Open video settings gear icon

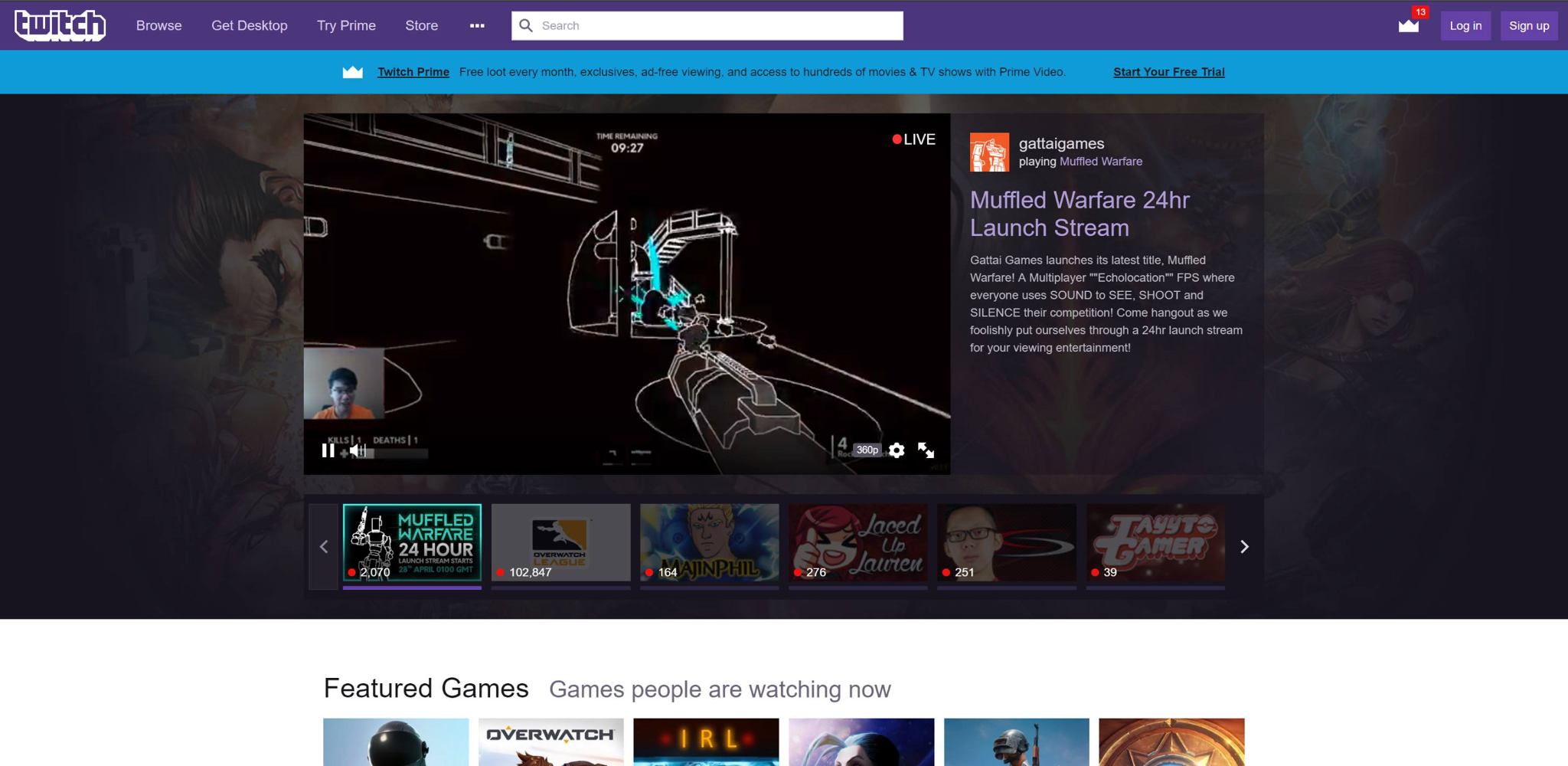(x=897, y=450)
